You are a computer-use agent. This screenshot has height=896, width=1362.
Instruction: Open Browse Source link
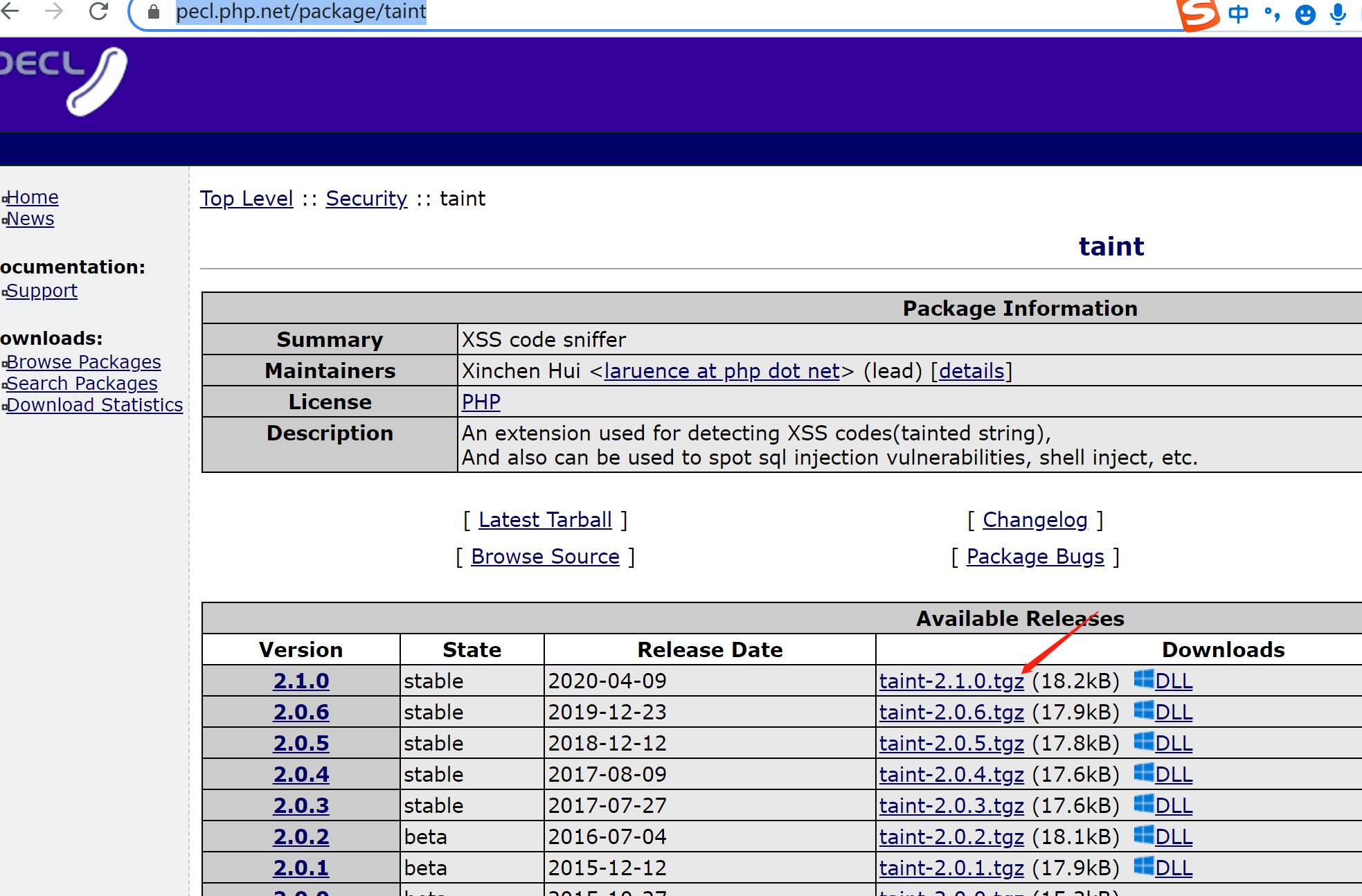coord(545,557)
